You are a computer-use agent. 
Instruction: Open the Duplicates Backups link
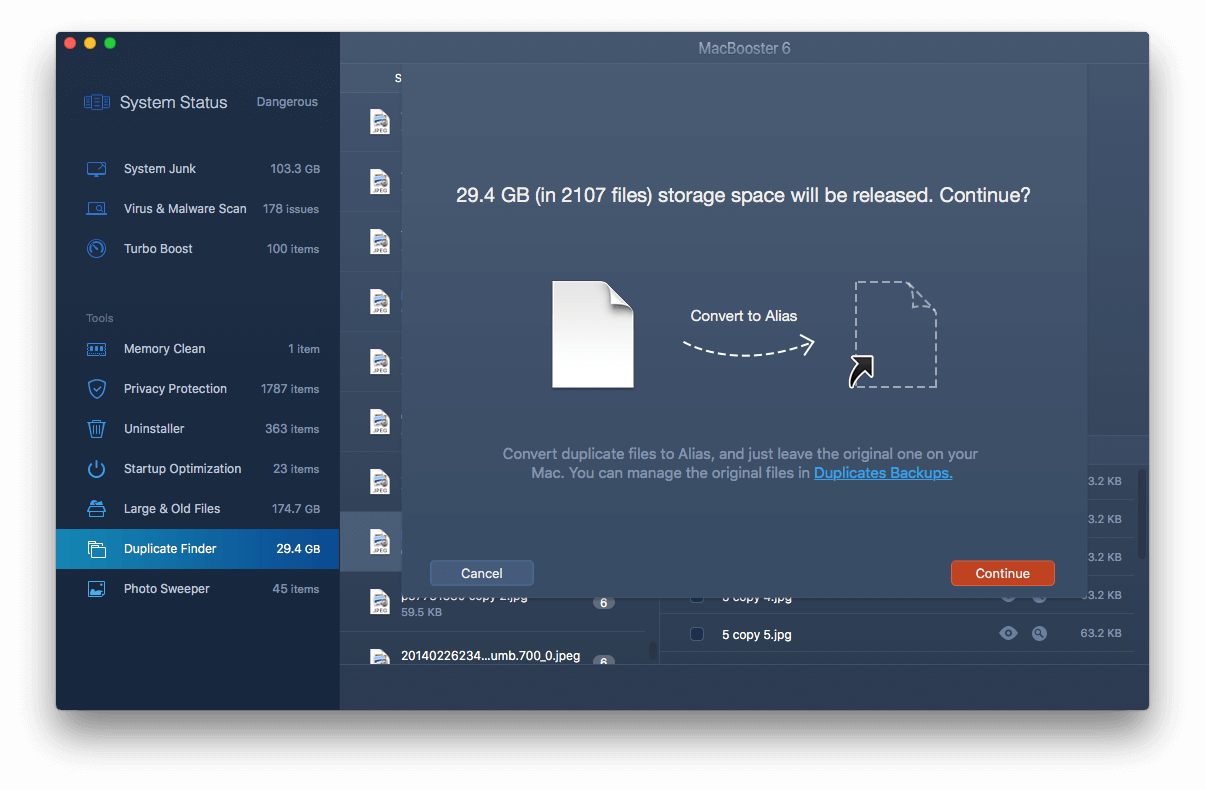pyautogui.click(x=882, y=473)
